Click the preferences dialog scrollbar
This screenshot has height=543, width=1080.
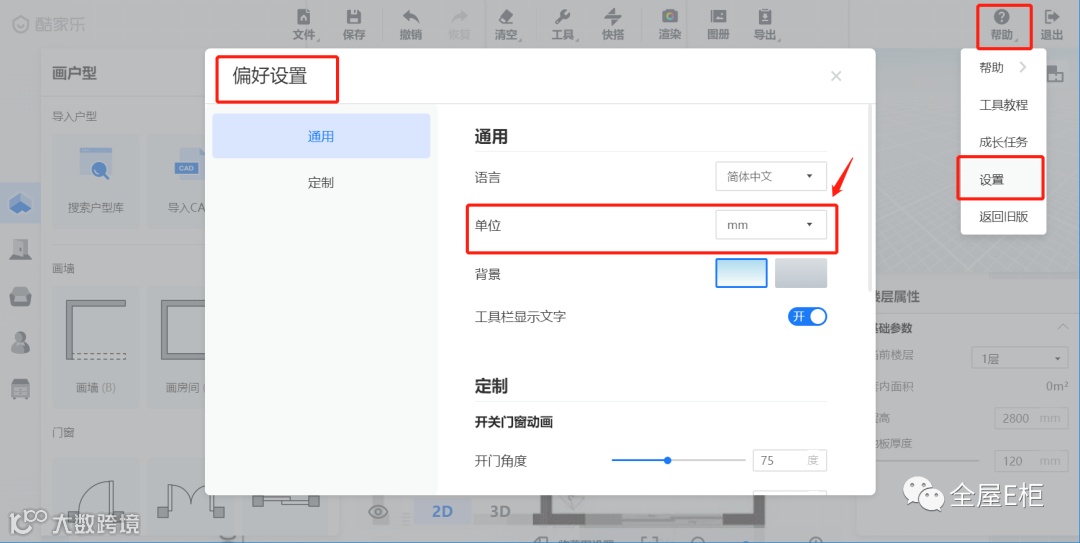pos(870,200)
